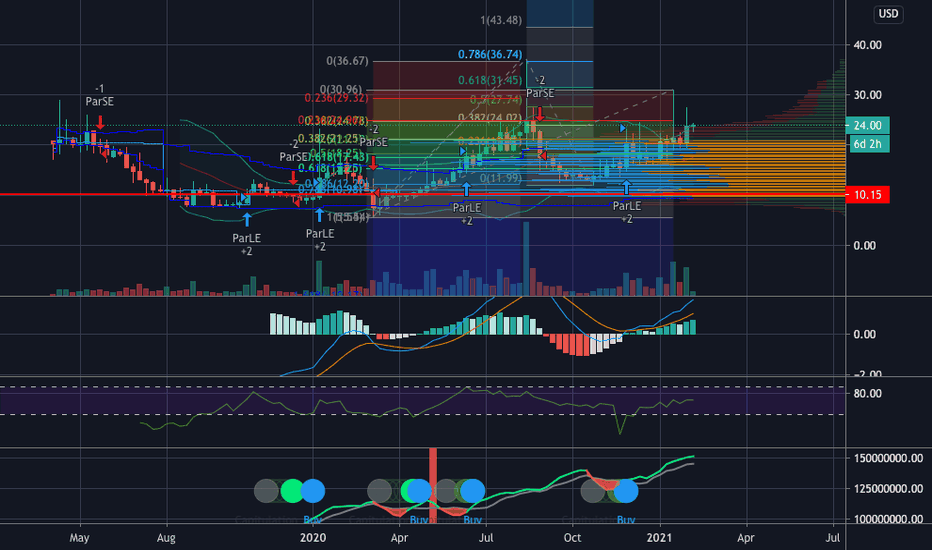The height and width of the screenshot is (550, 932).
Task: Select the 0(36.67) Fibonacci level label
Action: 347,61
